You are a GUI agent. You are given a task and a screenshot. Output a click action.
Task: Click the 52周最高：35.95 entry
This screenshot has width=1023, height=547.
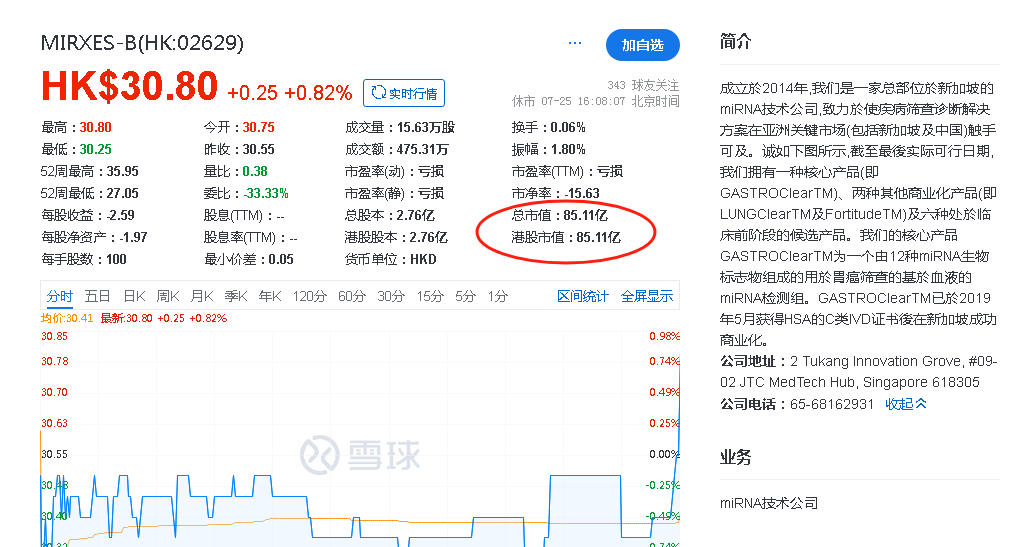pos(89,172)
